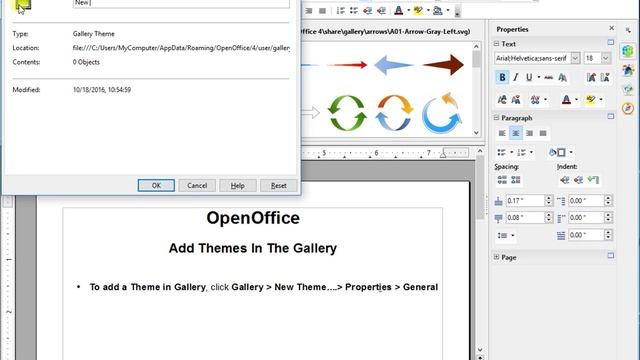Collapse the Paragraph section in Properties

[496, 118]
